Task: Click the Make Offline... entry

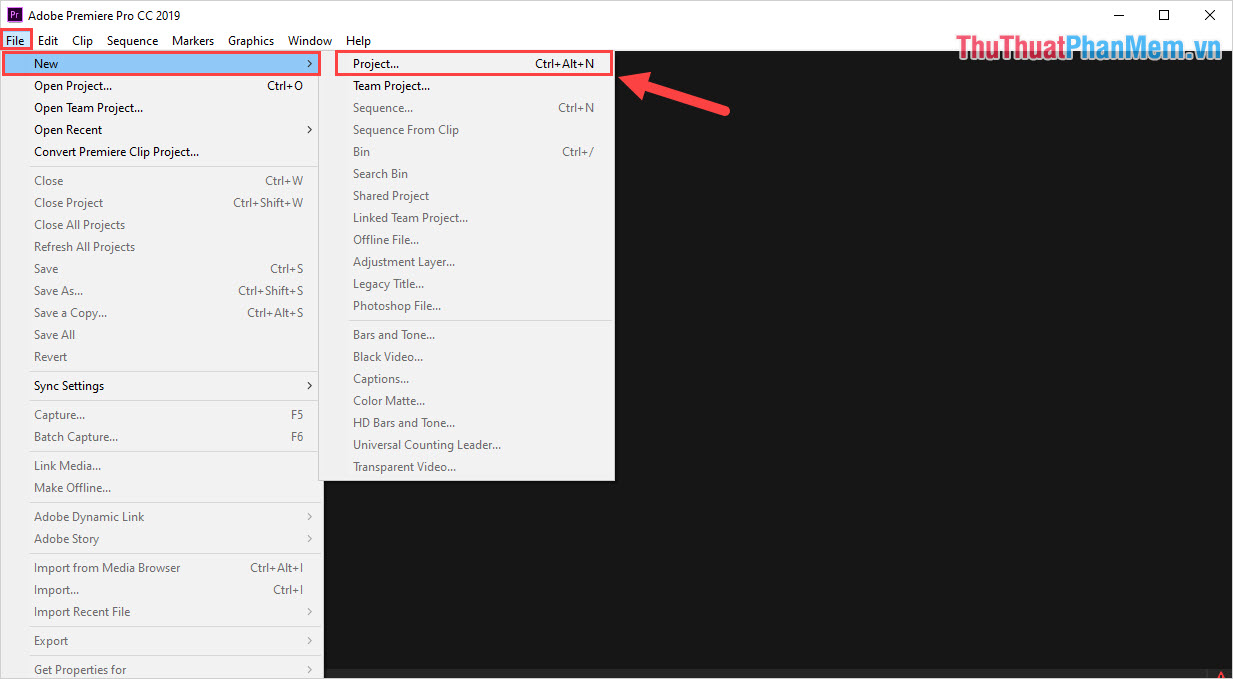Action: (161, 488)
